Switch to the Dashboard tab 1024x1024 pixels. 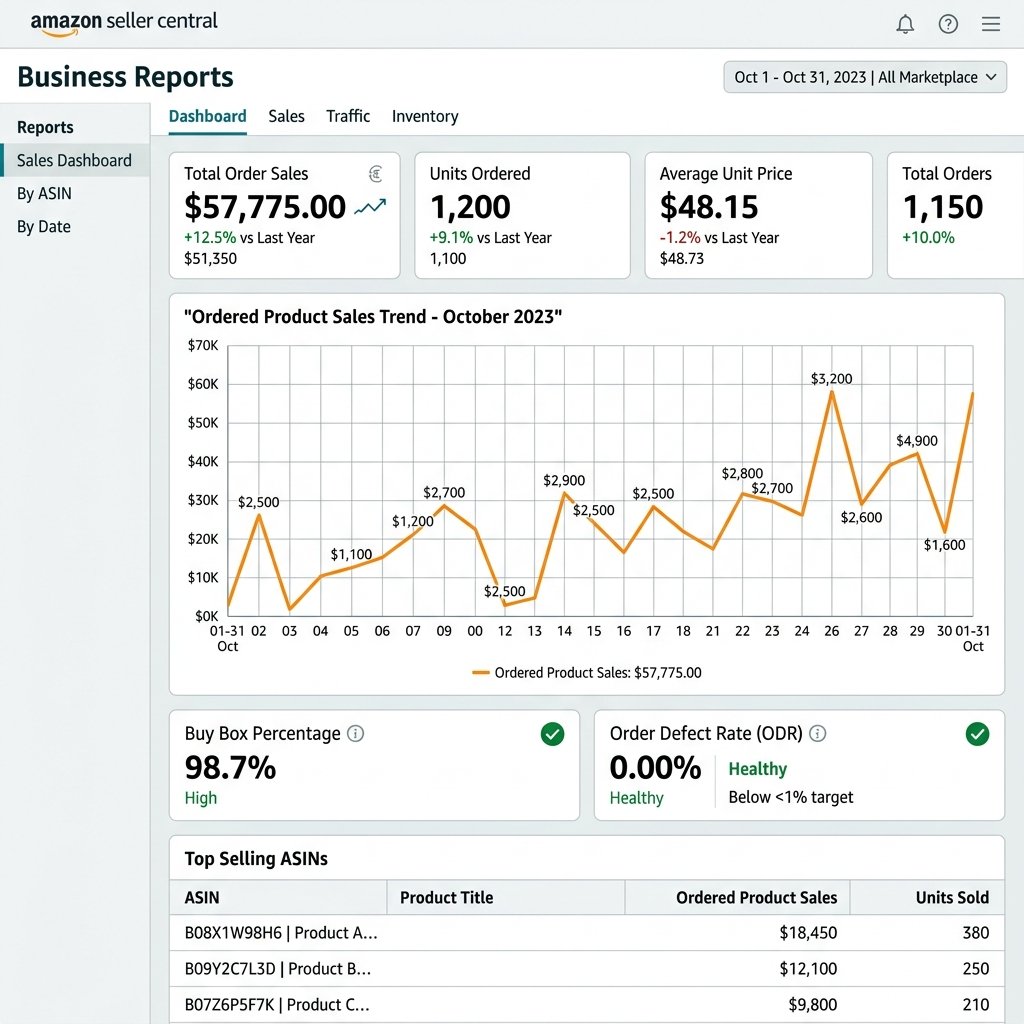click(x=208, y=117)
